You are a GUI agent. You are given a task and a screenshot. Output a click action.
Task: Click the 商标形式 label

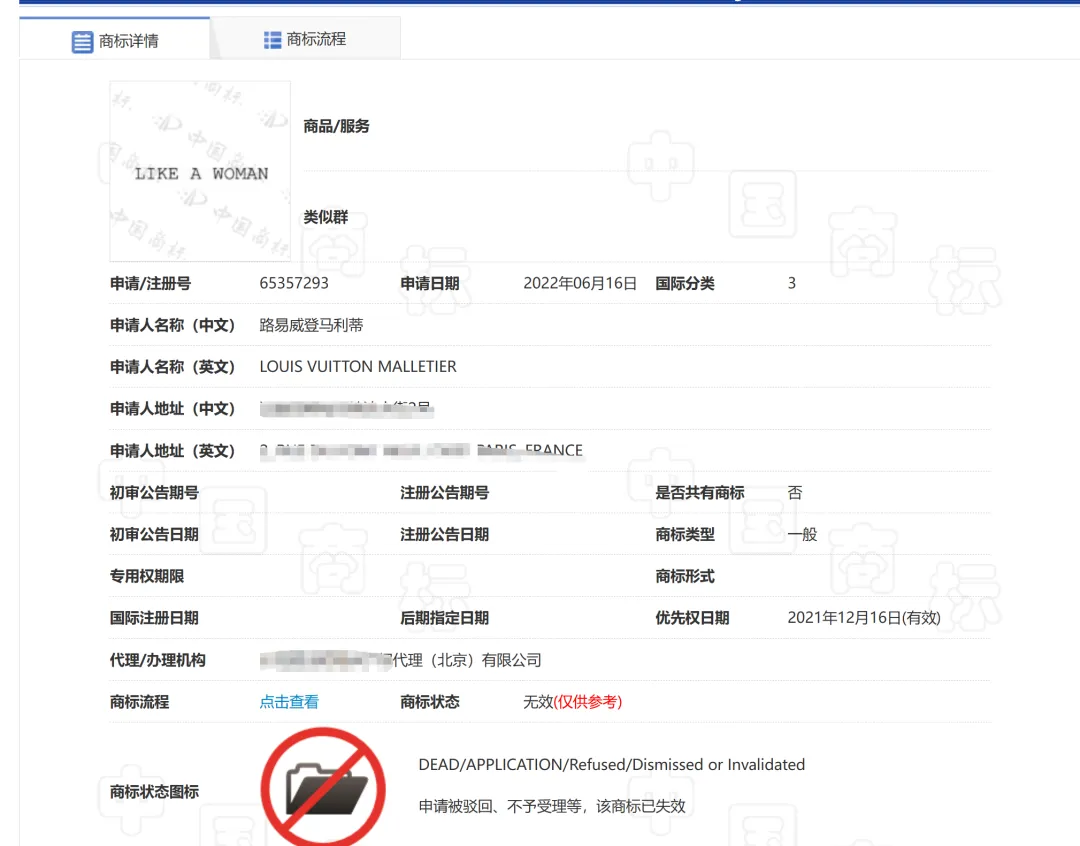pos(685,576)
